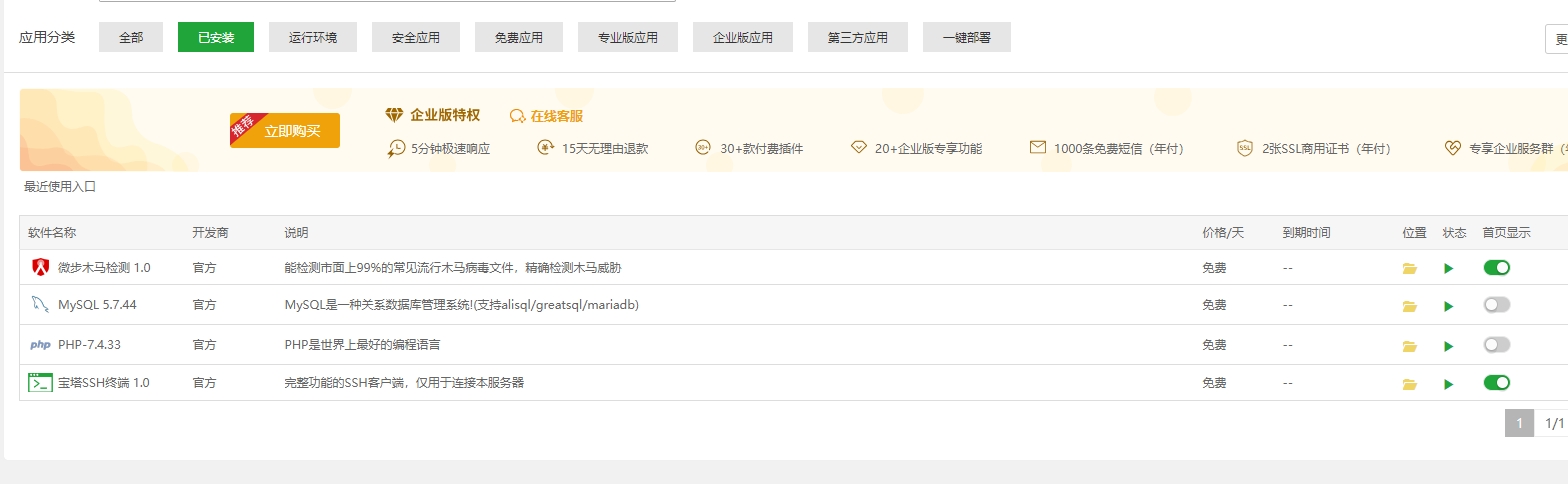Image resolution: width=1568 pixels, height=484 pixels.
Task: Enable homepage display for MySQL 5.7.44
Action: click(1496, 305)
